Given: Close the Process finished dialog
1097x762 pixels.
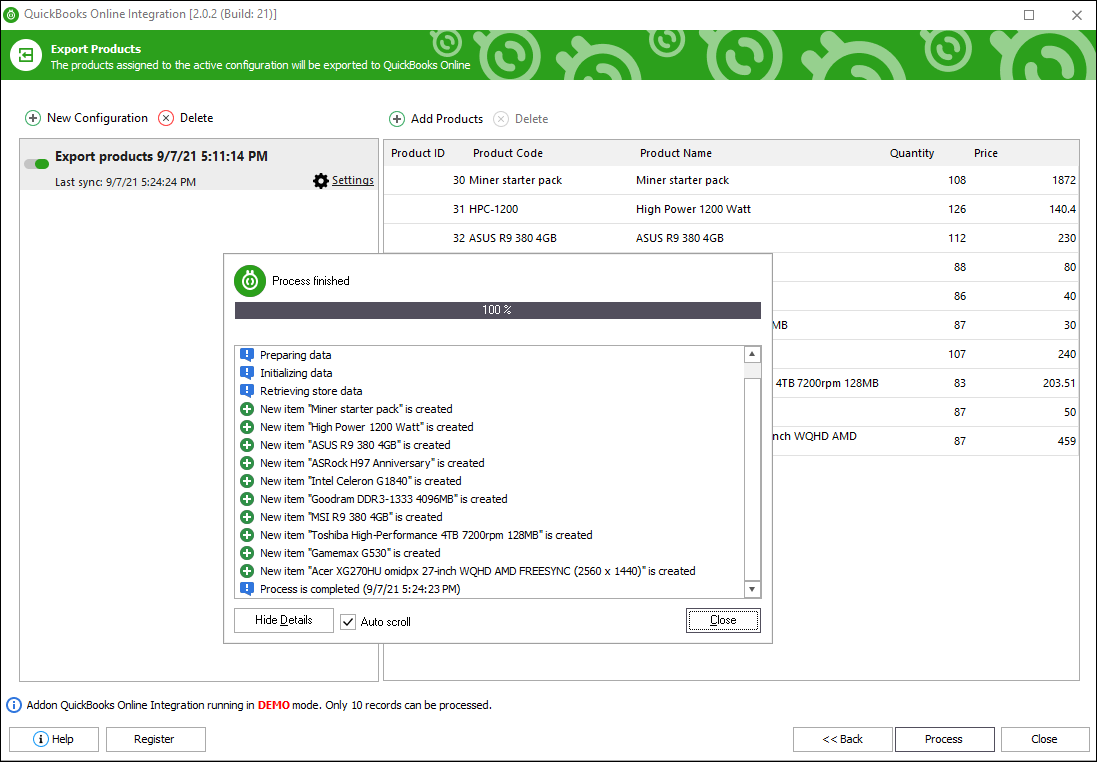Looking at the screenshot, I should pos(723,620).
